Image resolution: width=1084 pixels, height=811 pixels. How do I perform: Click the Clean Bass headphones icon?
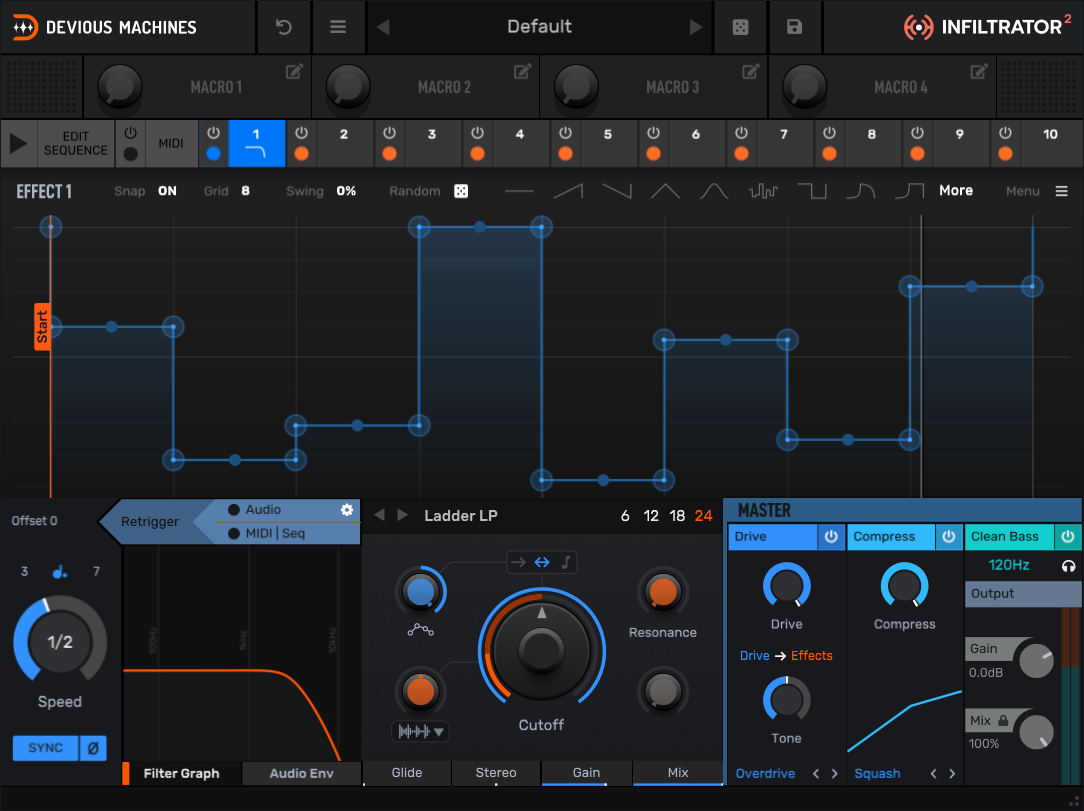1068,565
